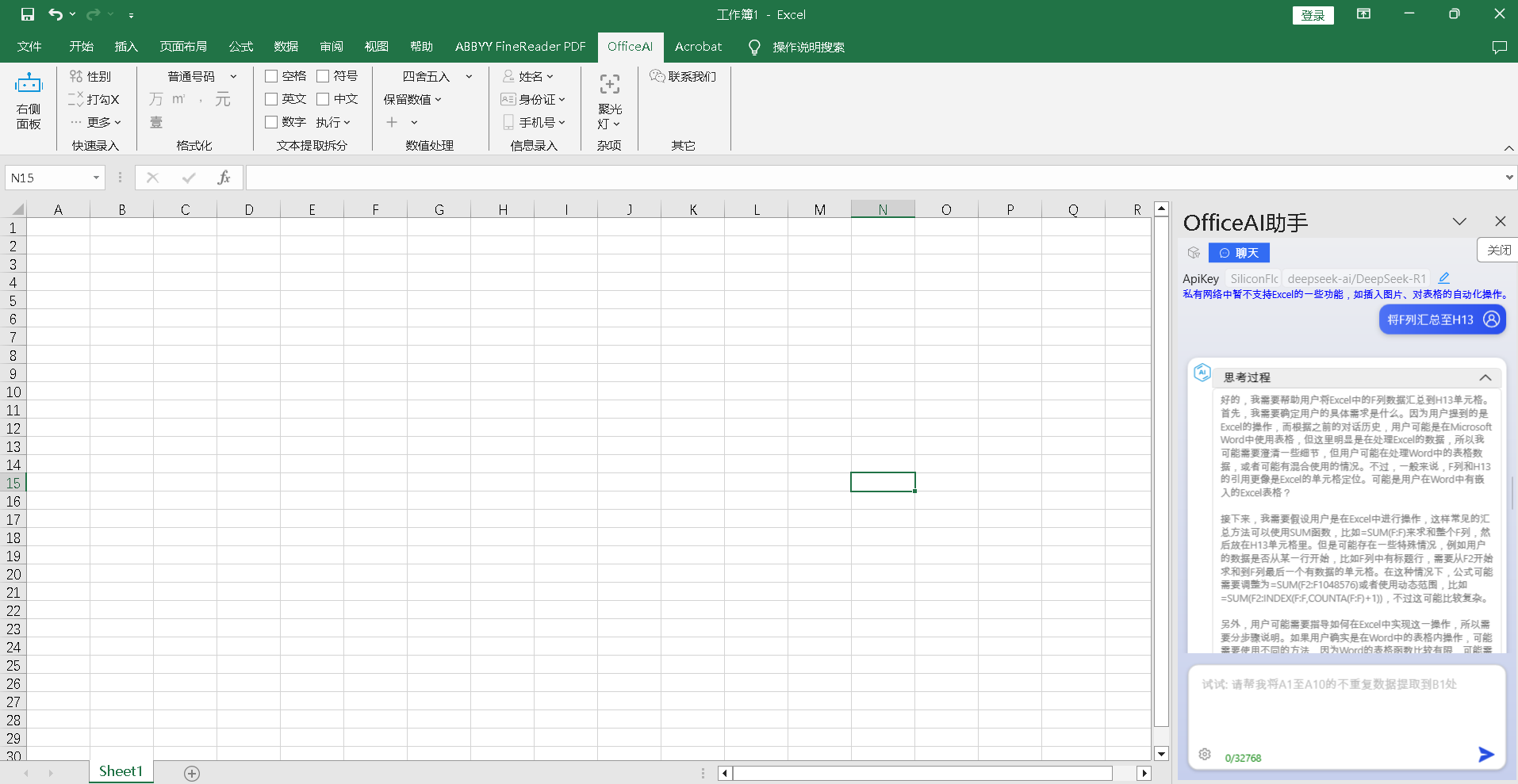Switch to the 开始 tab
Image resolution: width=1518 pixels, height=784 pixels.
point(81,47)
